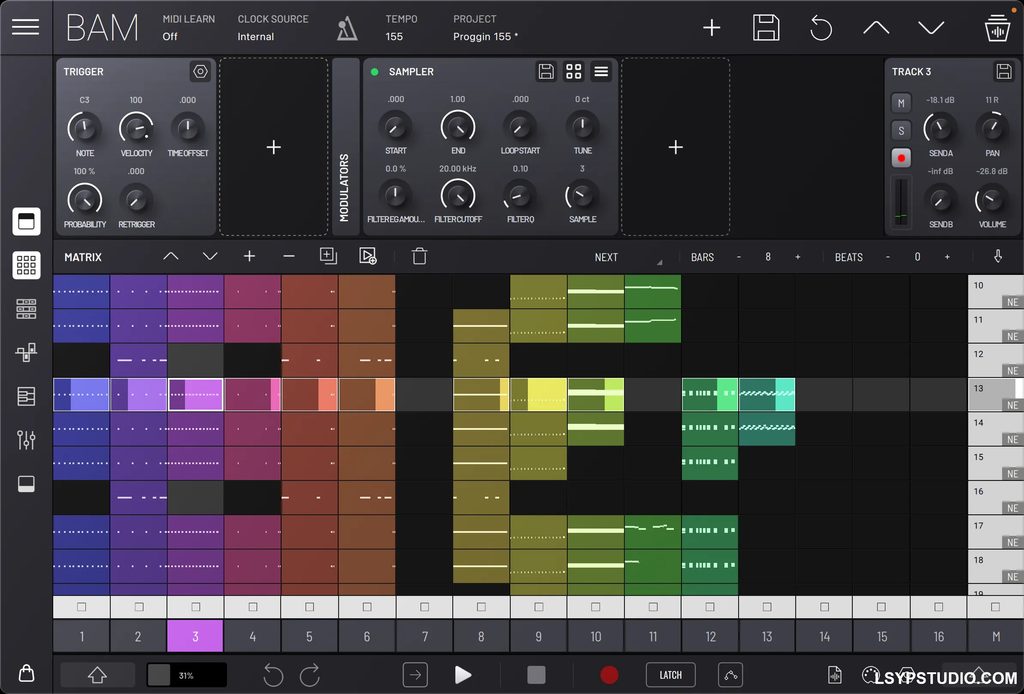Toggle the follow arrow box icon
The width and height of the screenshot is (1024, 694).
[415, 674]
